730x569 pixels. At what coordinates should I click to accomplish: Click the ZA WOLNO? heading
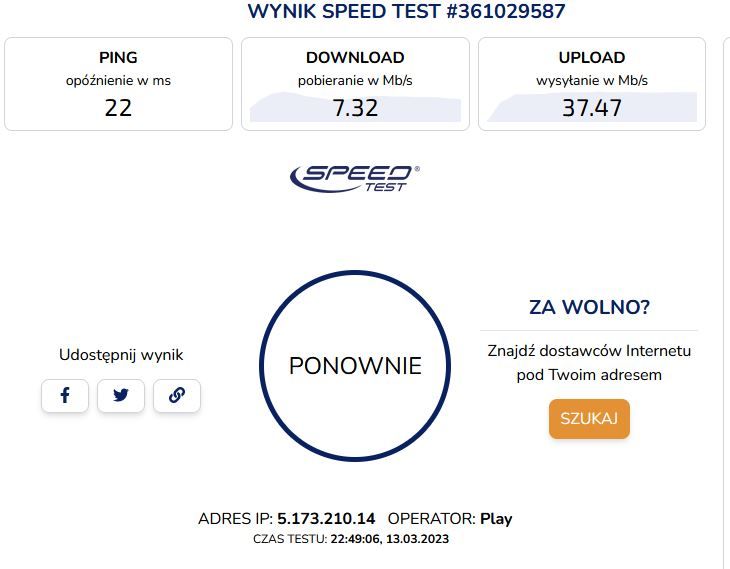tap(589, 307)
